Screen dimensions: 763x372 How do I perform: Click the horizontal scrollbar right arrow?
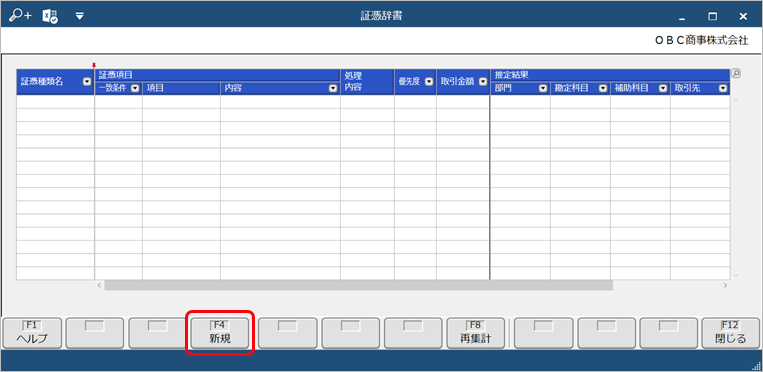(x=725, y=285)
